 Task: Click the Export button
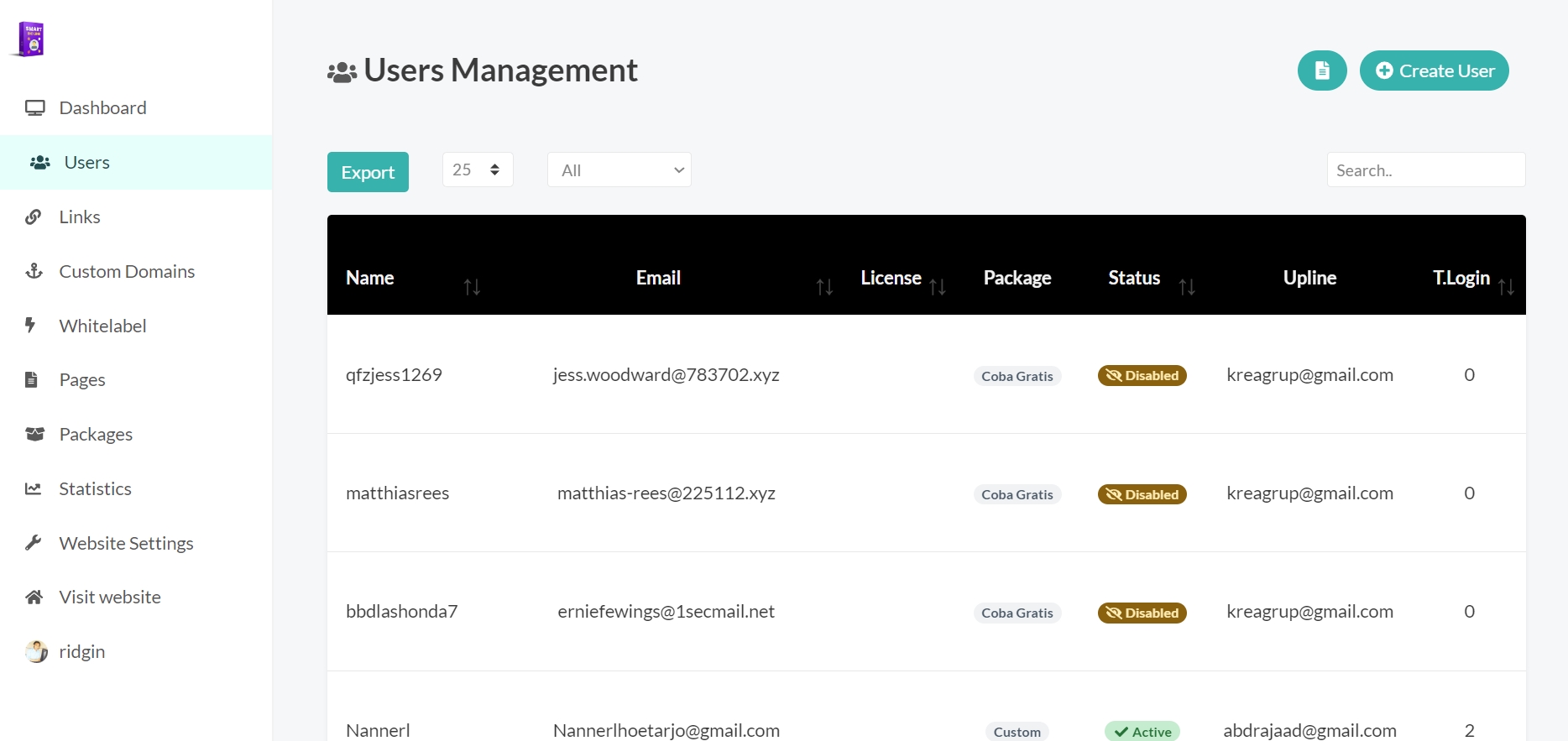pos(368,172)
